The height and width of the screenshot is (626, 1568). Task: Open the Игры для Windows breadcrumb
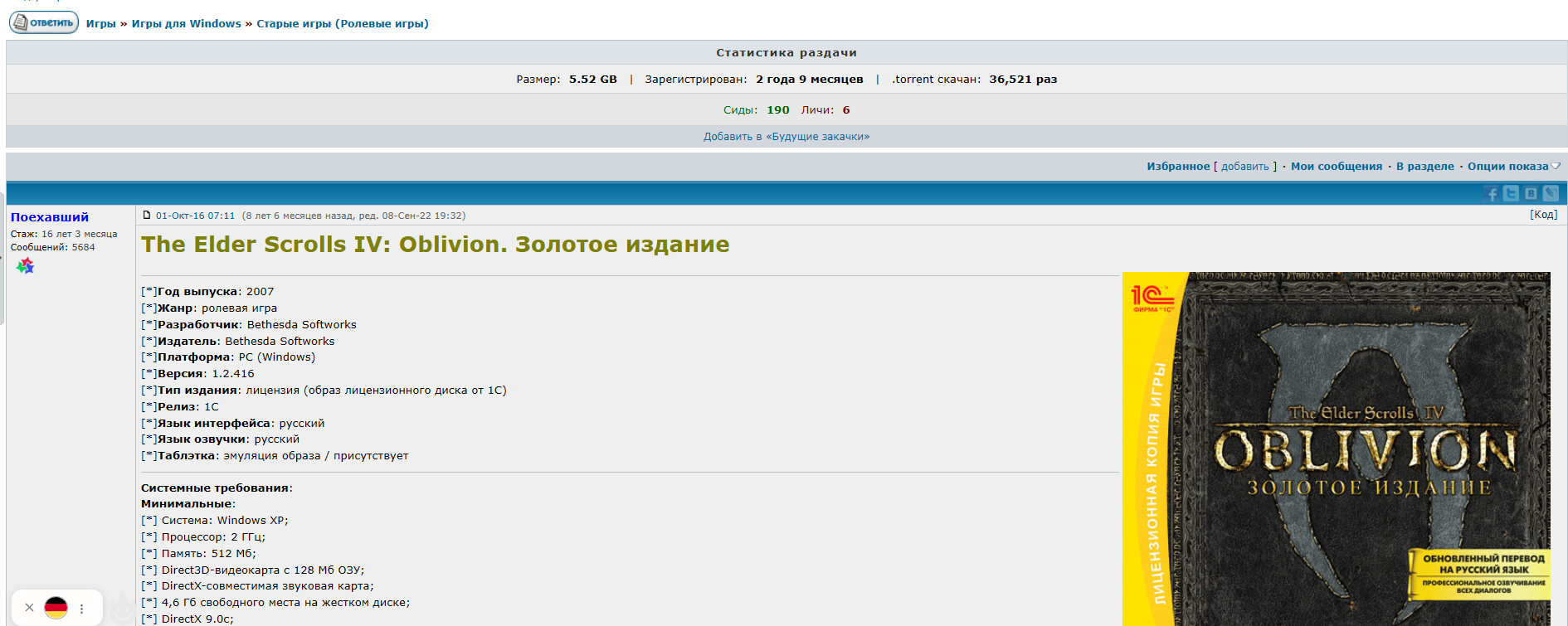187,24
